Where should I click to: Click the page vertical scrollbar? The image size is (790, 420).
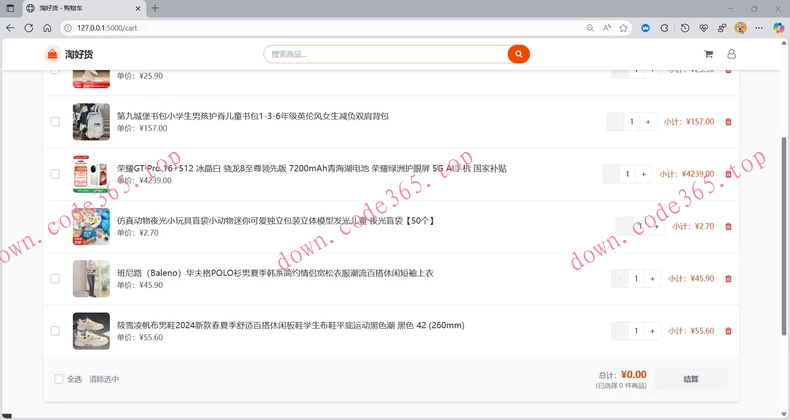click(x=783, y=236)
